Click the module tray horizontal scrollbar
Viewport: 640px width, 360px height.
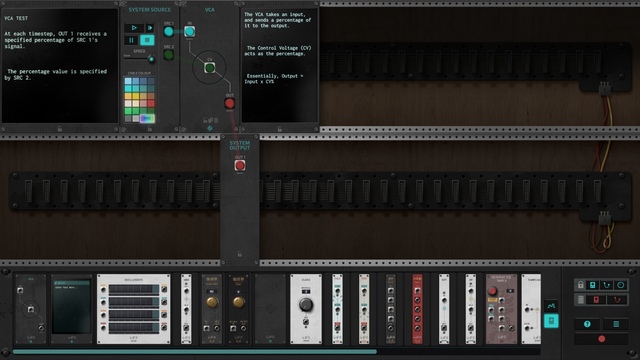tap(195, 351)
